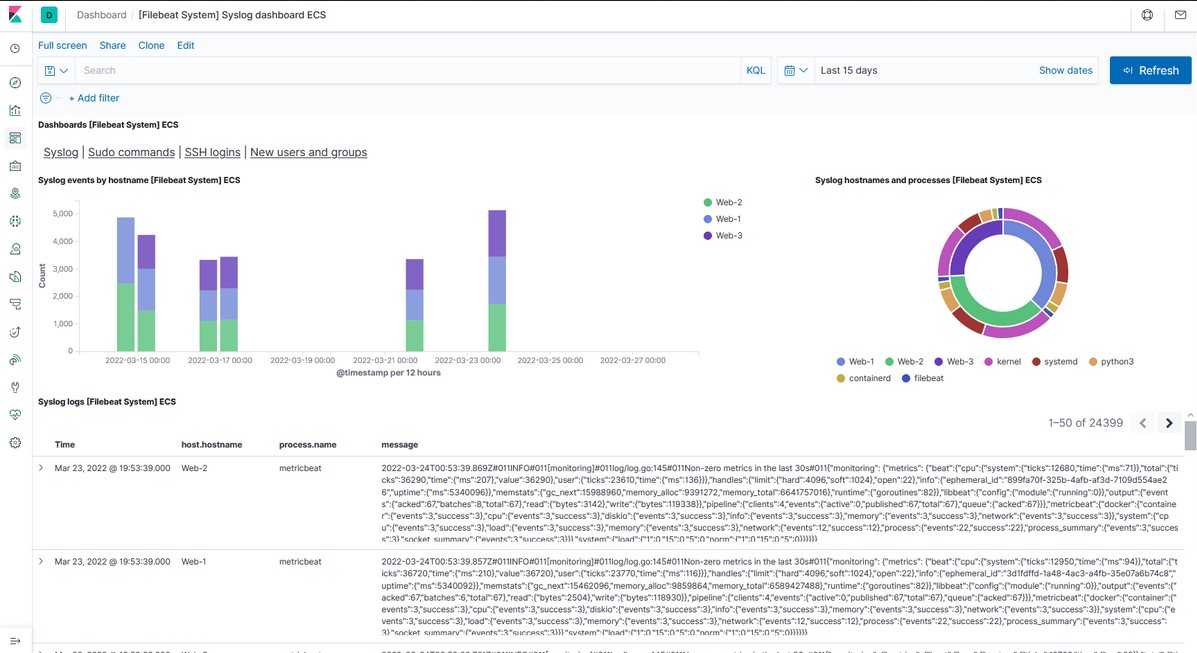Click the green D space avatar
This screenshot has height=653, width=1197.
pyautogui.click(x=49, y=15)
